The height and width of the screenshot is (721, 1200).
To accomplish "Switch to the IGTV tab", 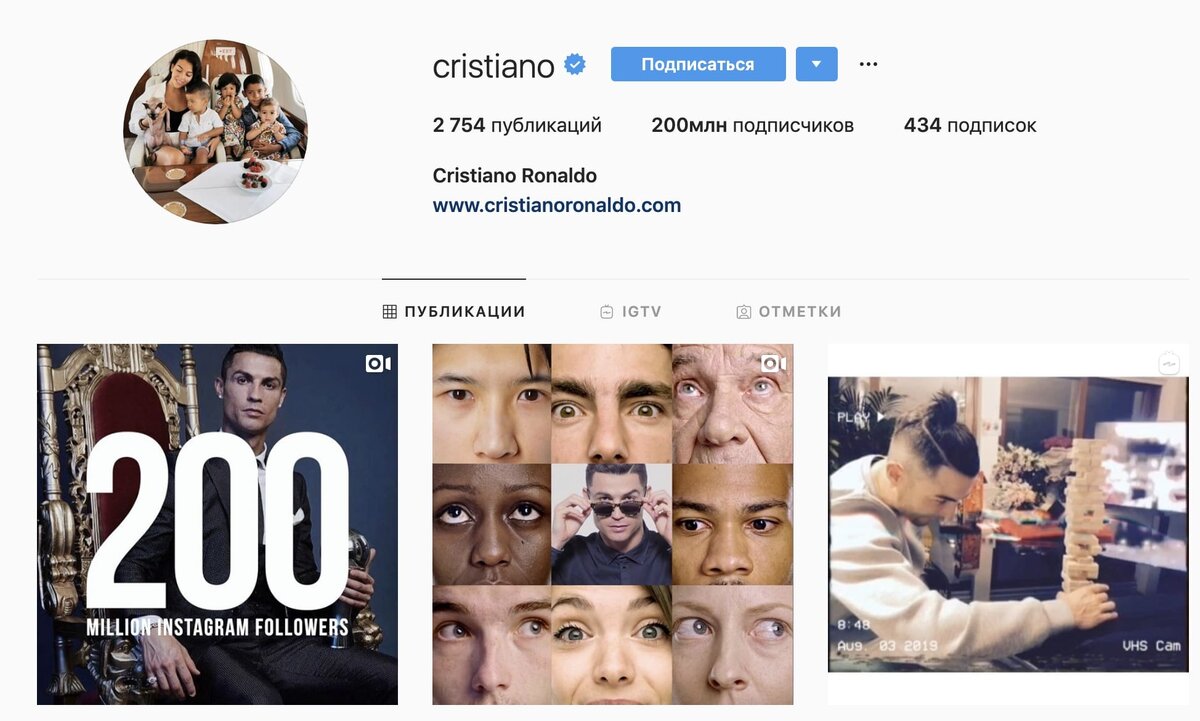I will pyautogui.click(x=631, y=312).
